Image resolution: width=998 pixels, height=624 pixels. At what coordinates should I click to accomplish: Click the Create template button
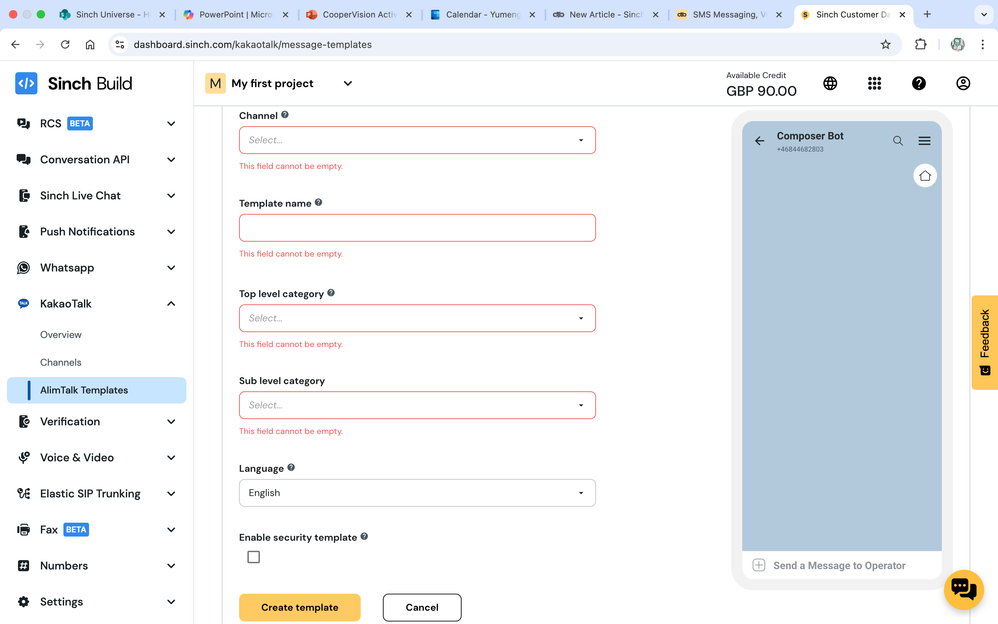point(300,607)
